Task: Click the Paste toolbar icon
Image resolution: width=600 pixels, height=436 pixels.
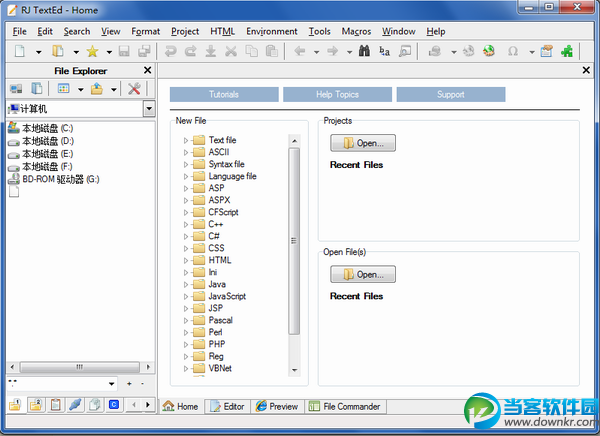Action: [271, 51]
